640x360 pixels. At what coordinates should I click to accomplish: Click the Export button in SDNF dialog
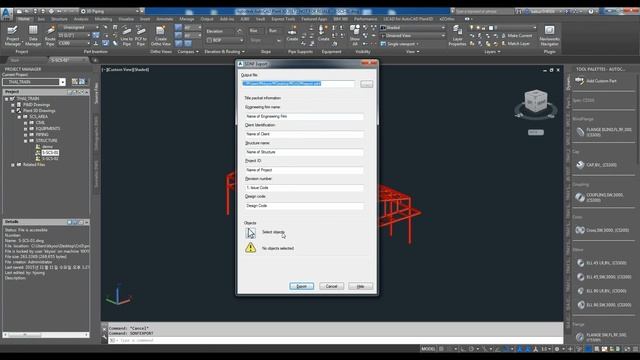tap(302, 286)
